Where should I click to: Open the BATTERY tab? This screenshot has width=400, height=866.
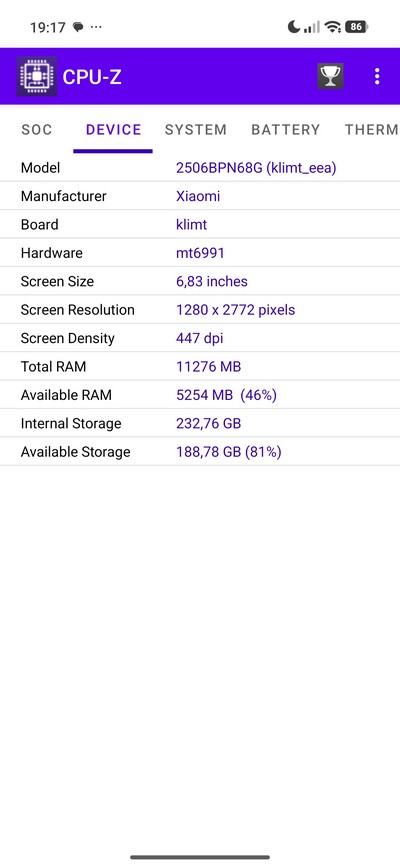[x=286, y=130]
